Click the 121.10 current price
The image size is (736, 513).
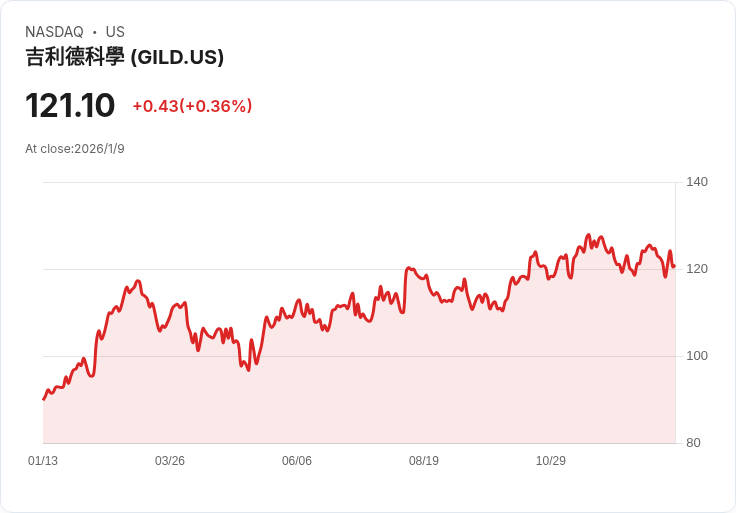point(70,105)
